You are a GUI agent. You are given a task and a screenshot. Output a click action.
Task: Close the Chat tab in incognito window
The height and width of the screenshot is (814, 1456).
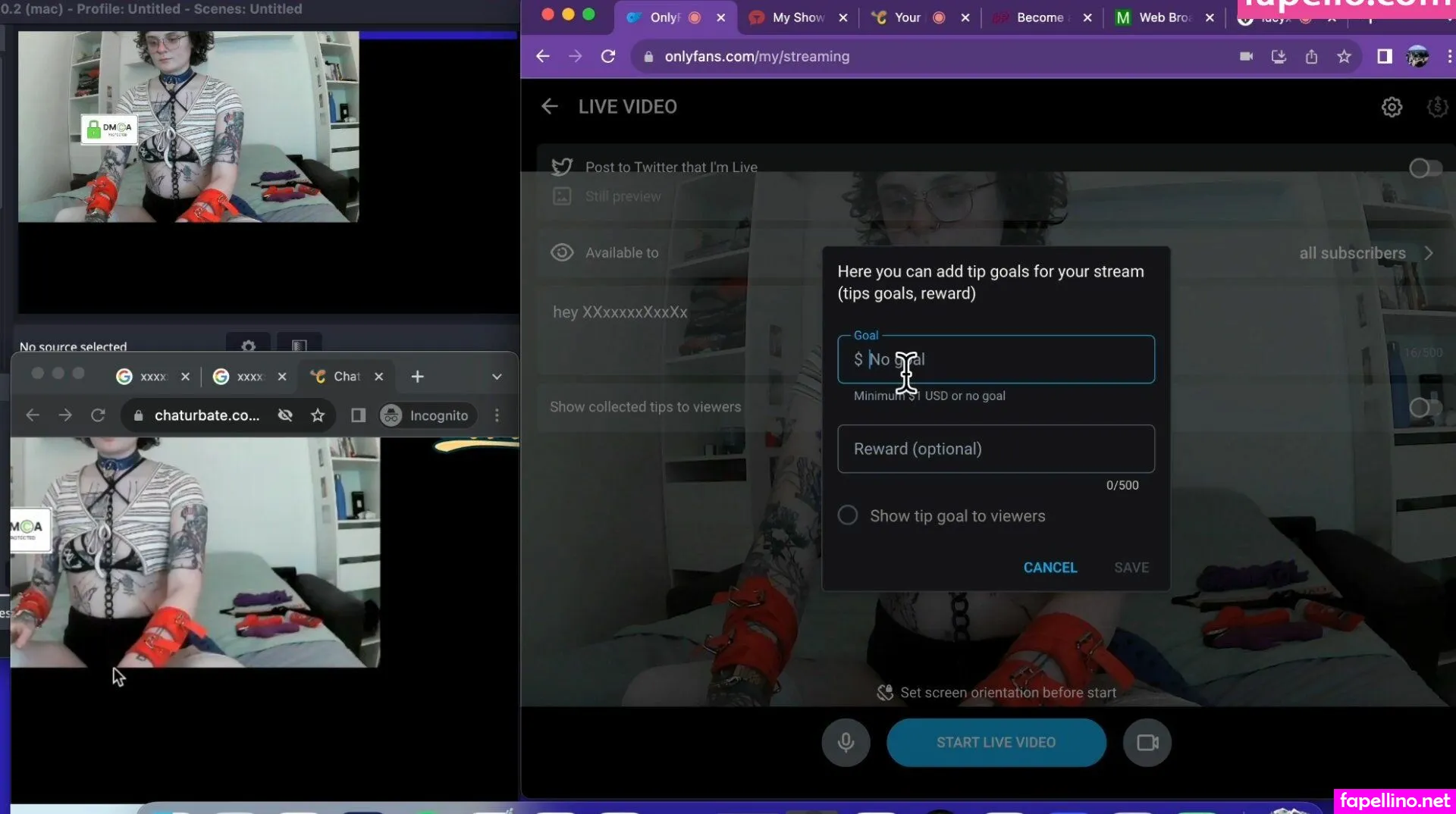coord(378,377)
